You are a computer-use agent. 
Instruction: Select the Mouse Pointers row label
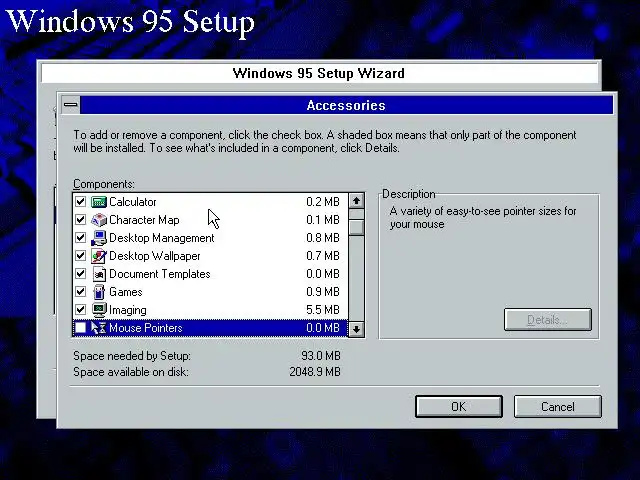146,328
